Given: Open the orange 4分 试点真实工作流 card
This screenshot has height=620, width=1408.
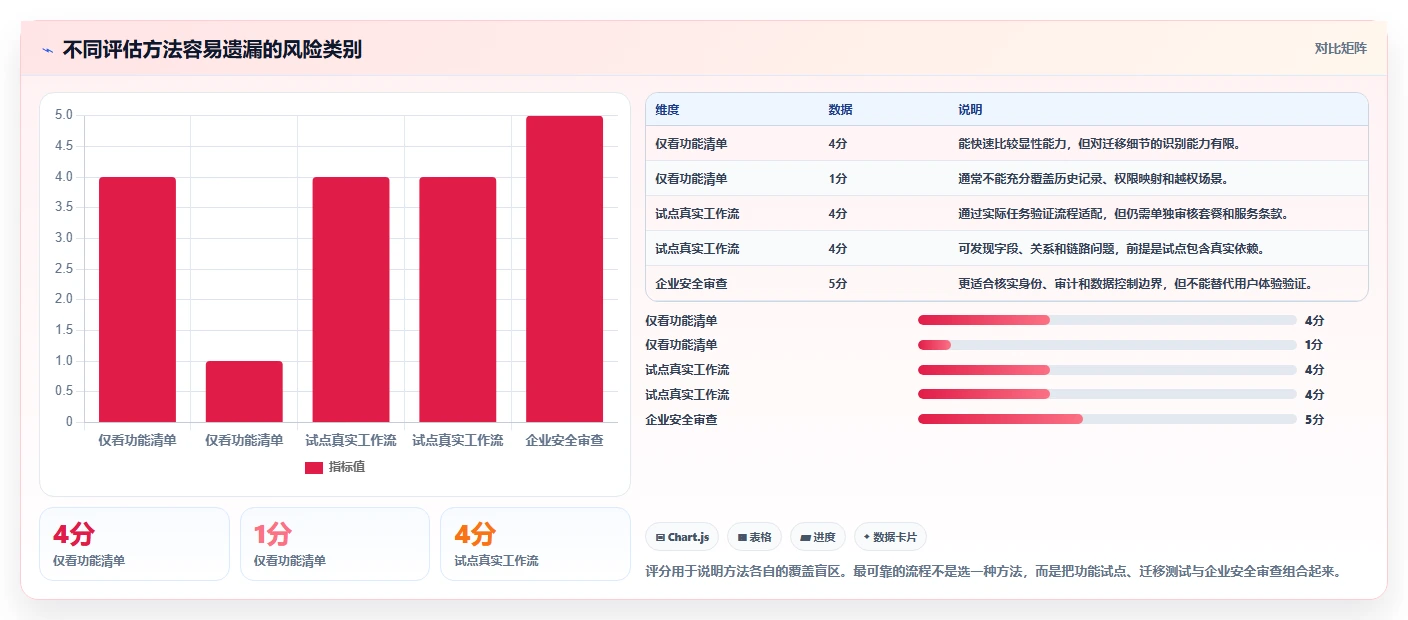Looking at the screenshot, I should pyautogui.click(x=535, y=544).
